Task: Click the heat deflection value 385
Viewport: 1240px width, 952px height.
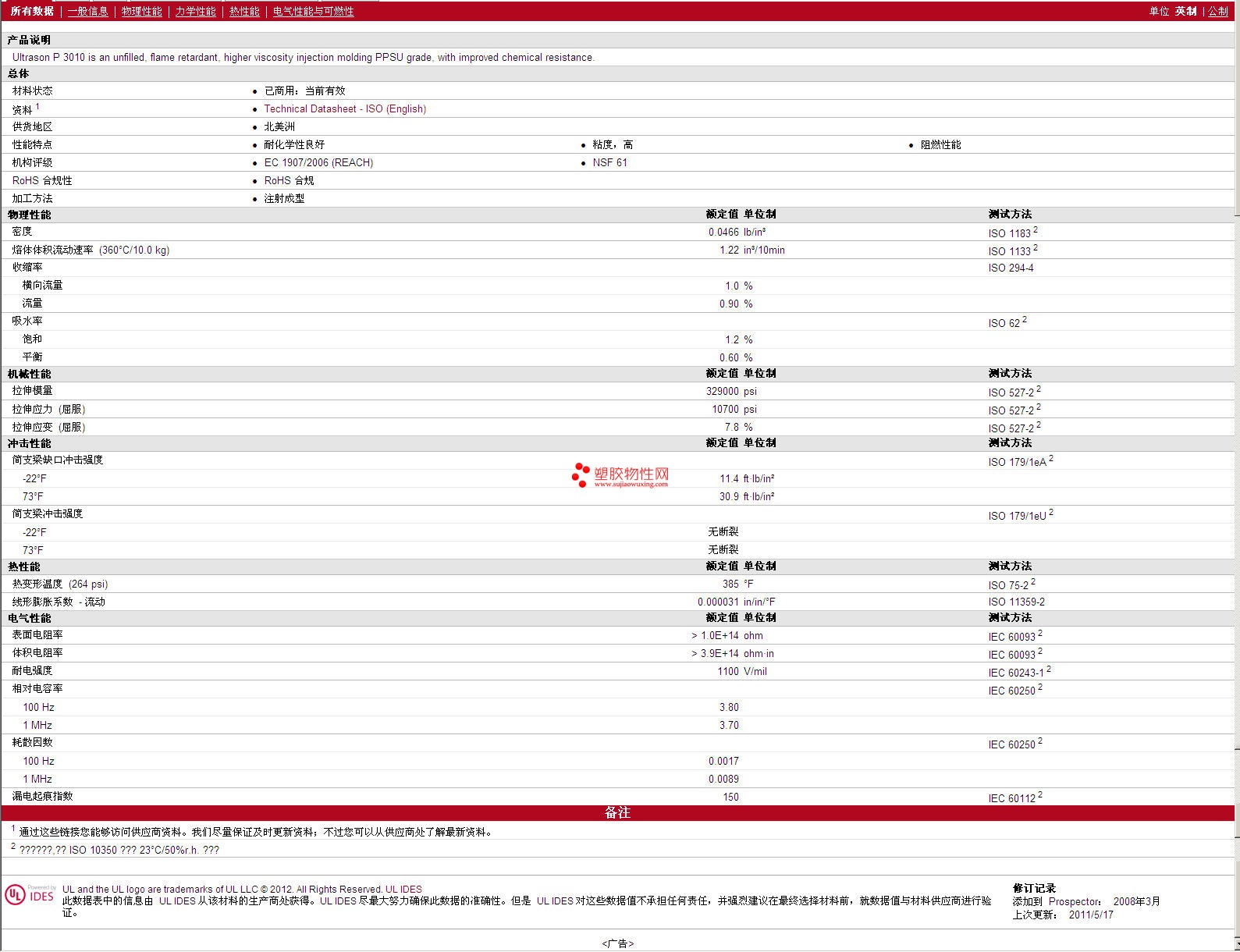Action: pos(730,584)
